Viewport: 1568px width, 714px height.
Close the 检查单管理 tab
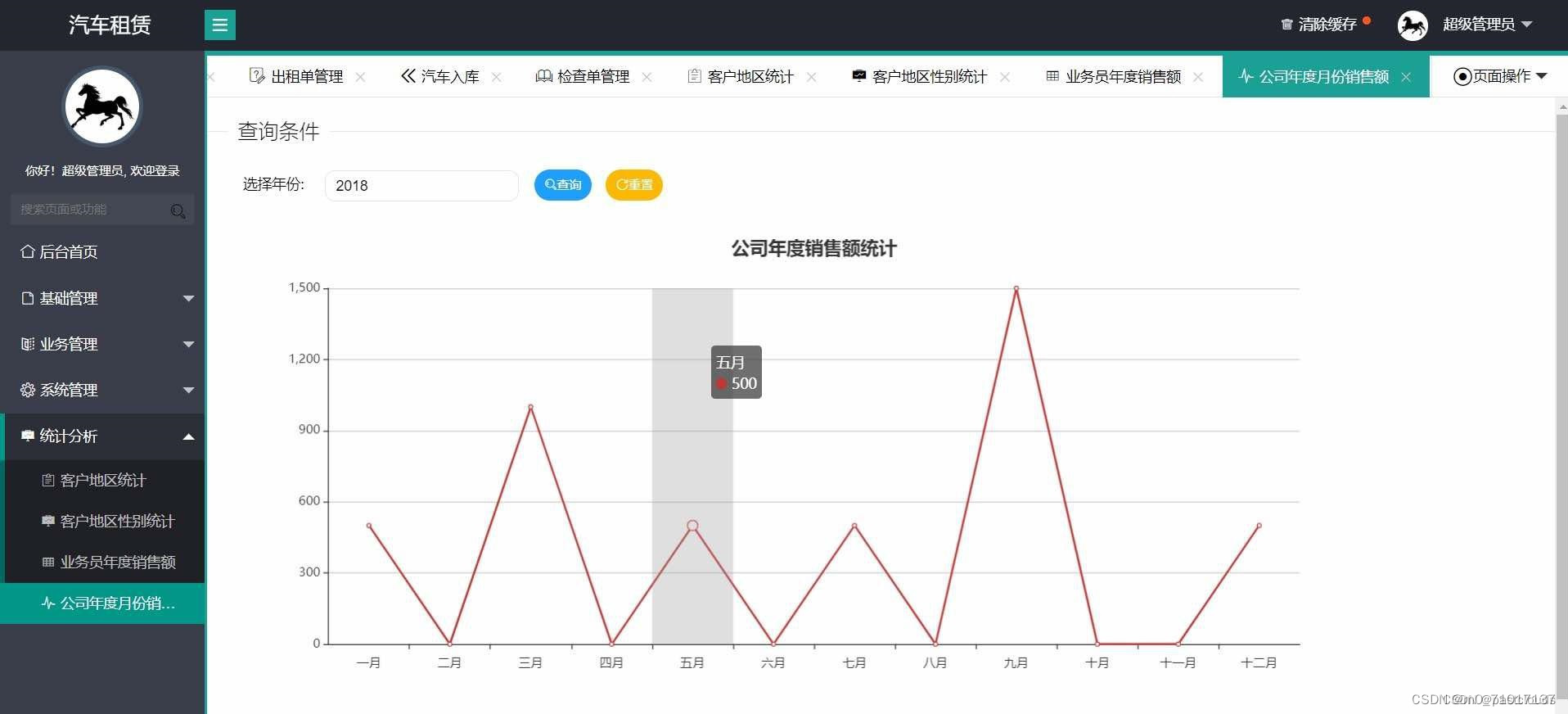tap(647, 77)
